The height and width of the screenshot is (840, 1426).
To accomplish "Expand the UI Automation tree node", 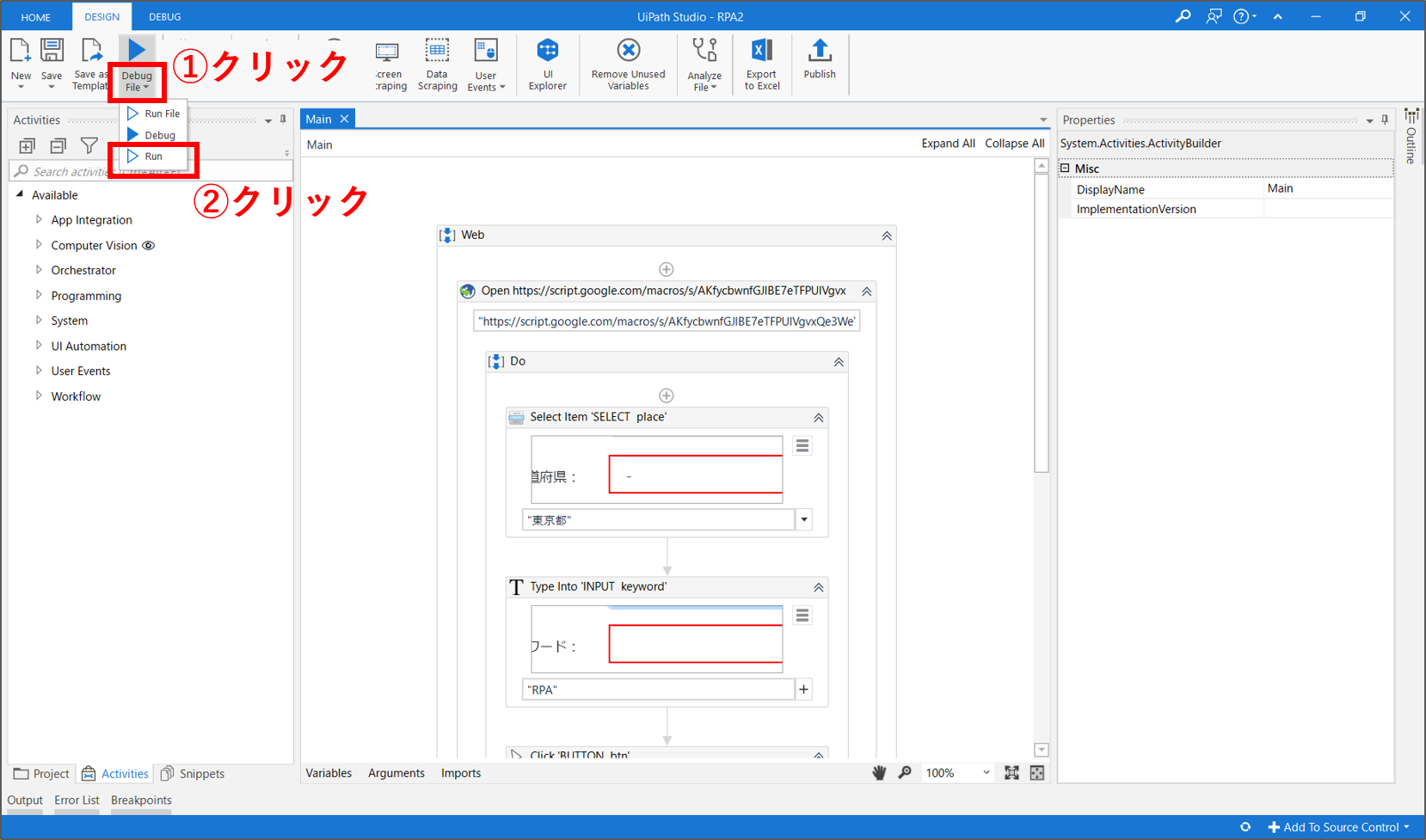I will click(39, 346).
